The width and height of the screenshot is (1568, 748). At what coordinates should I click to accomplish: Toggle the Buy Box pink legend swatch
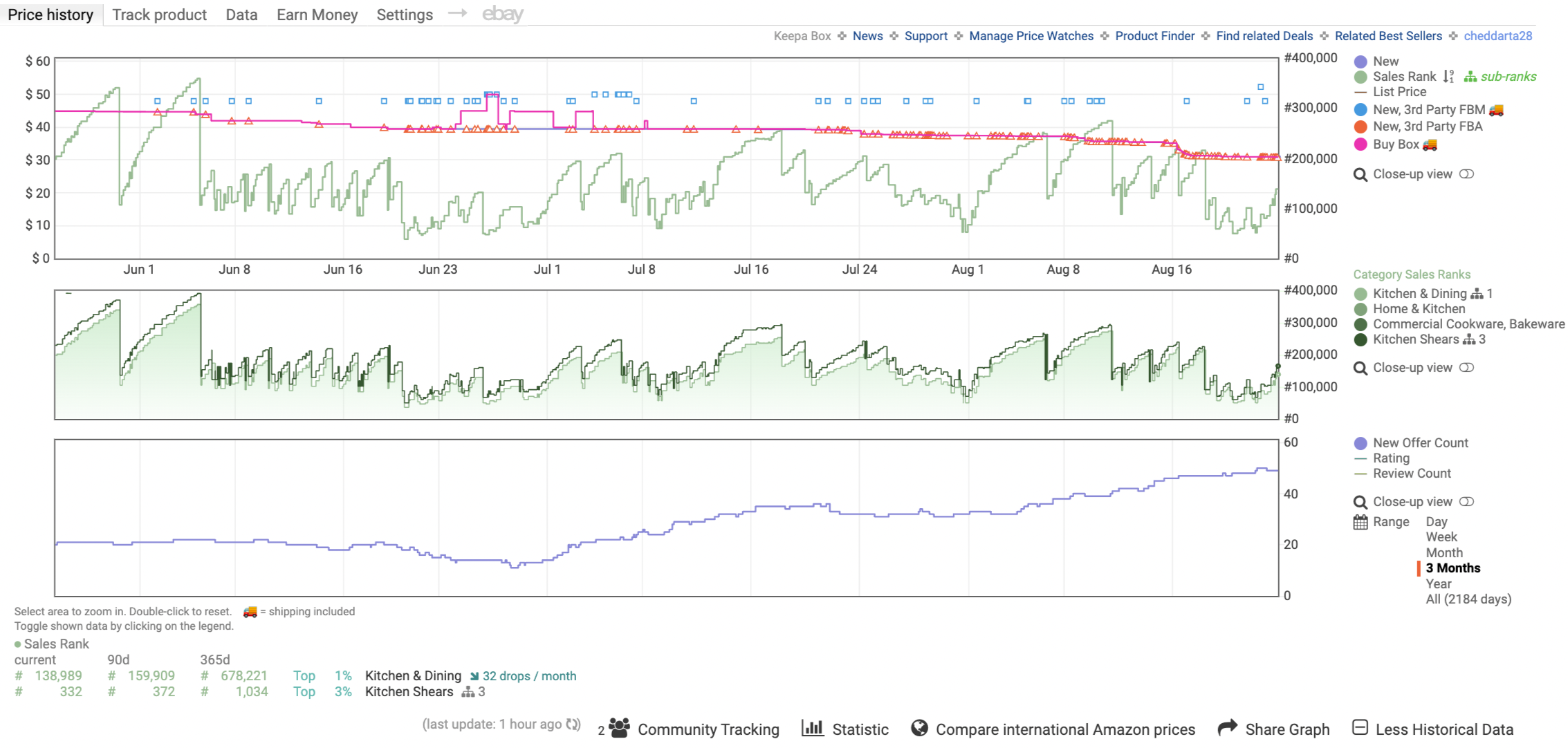(1361, 144)
